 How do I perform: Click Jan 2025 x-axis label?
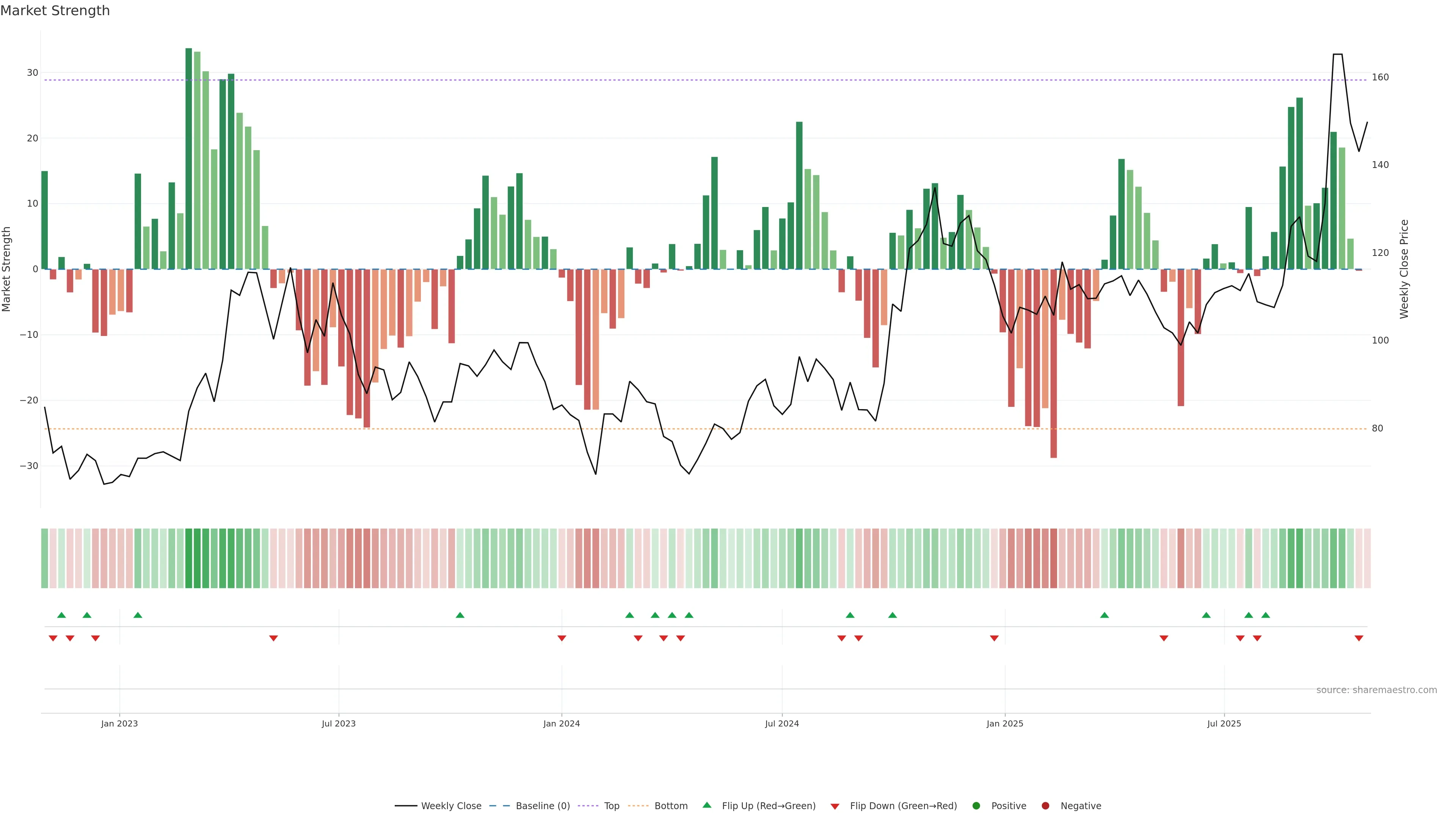click(1005, 723)
